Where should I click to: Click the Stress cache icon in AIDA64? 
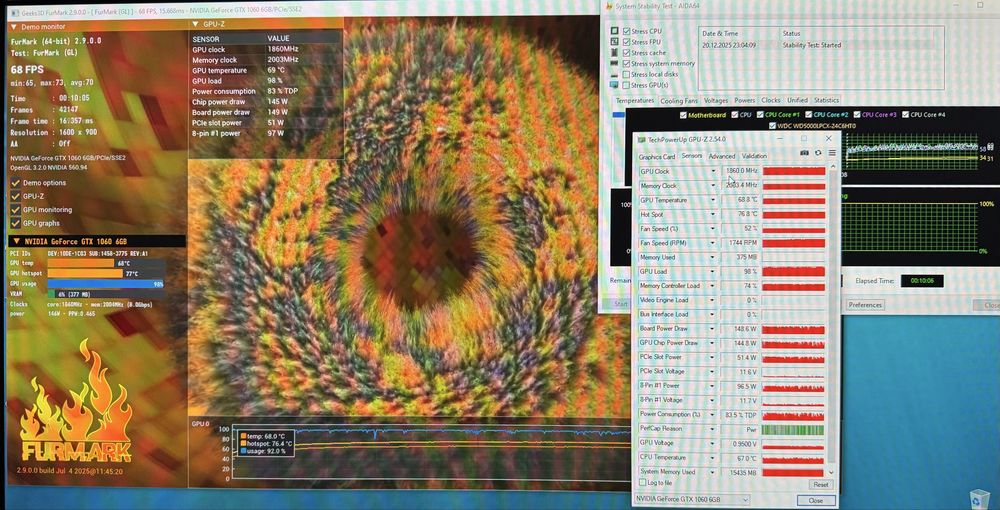[614, 52]
